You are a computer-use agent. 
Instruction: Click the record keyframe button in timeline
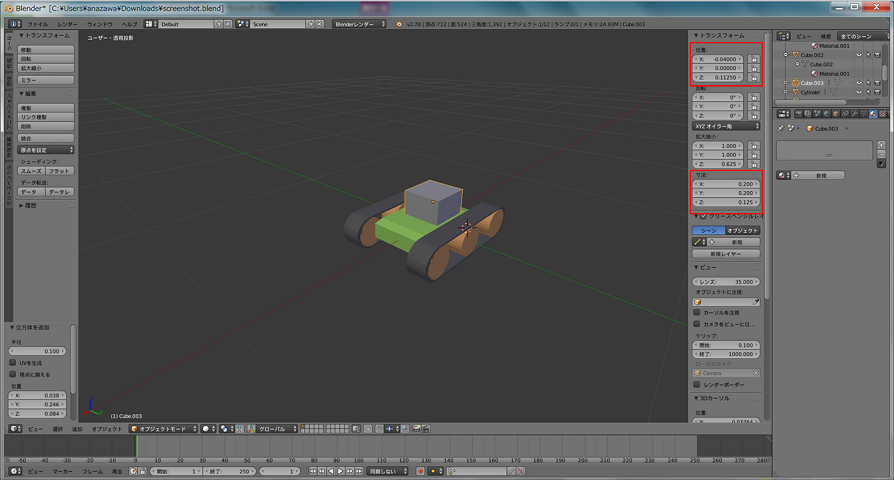pyautogui.click(x=420, y=471)
